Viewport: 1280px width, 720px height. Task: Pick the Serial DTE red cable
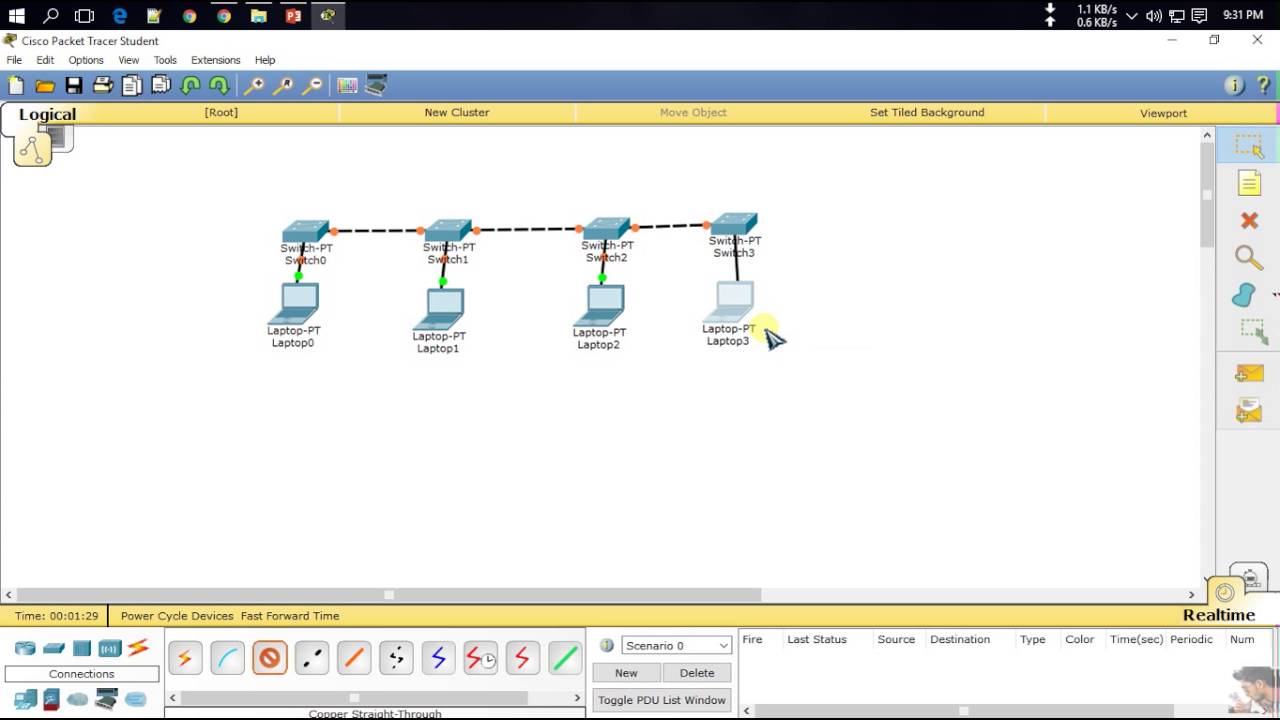pyautogui.click(x=522, y=658)
